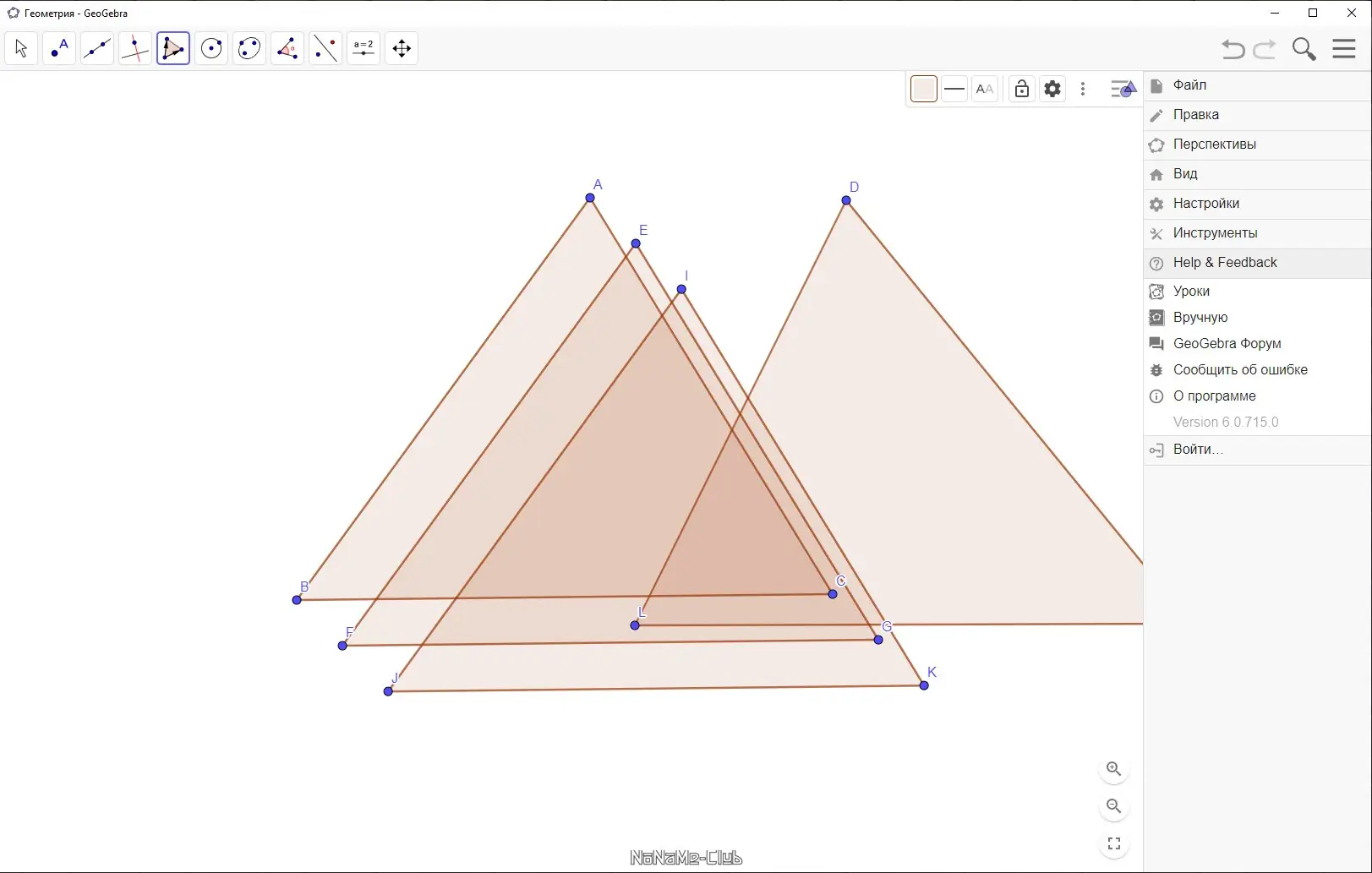Select the Polygon tool
The height and width of the screenshot is (873, 1372).
173,48
